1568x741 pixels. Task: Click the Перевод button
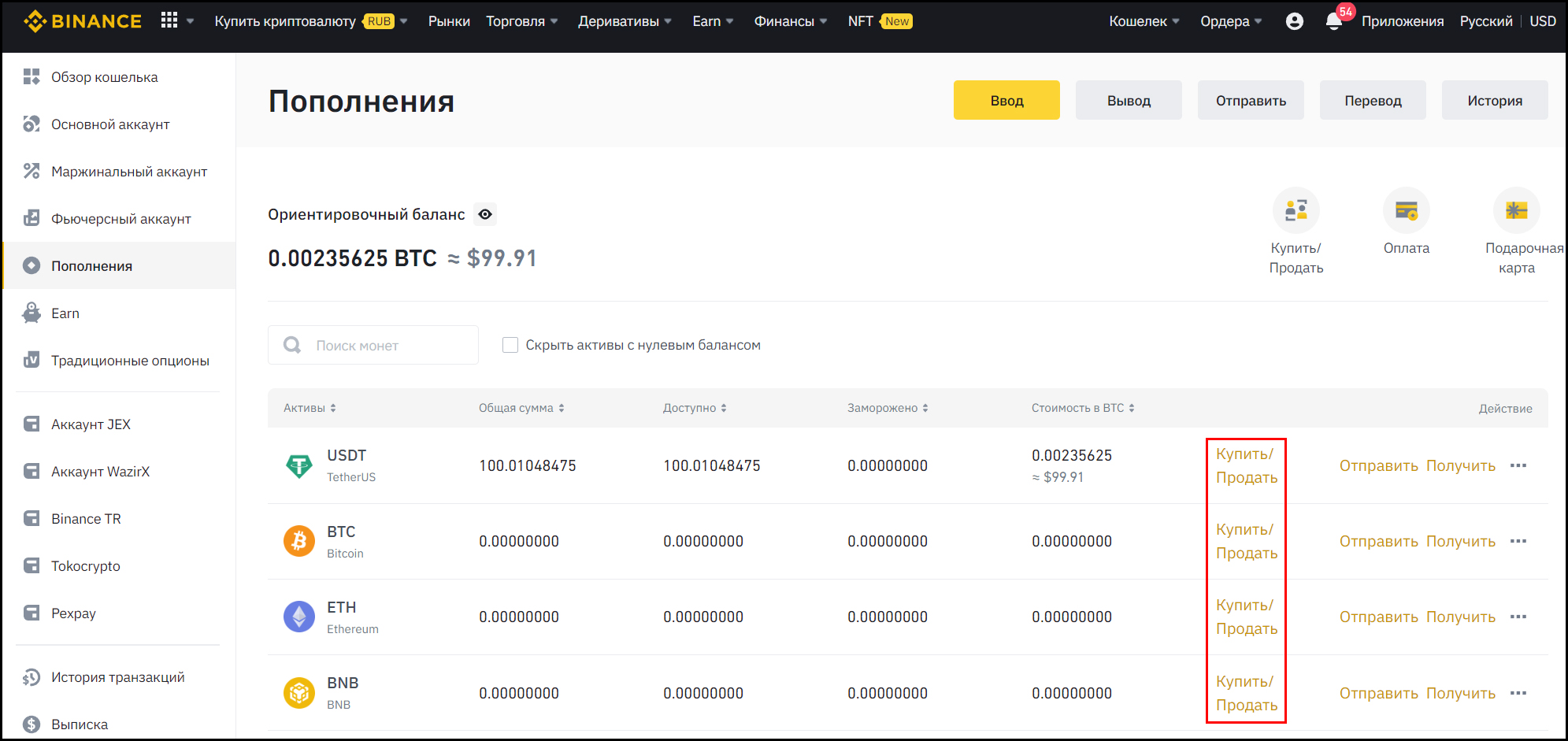(1373, 100)
